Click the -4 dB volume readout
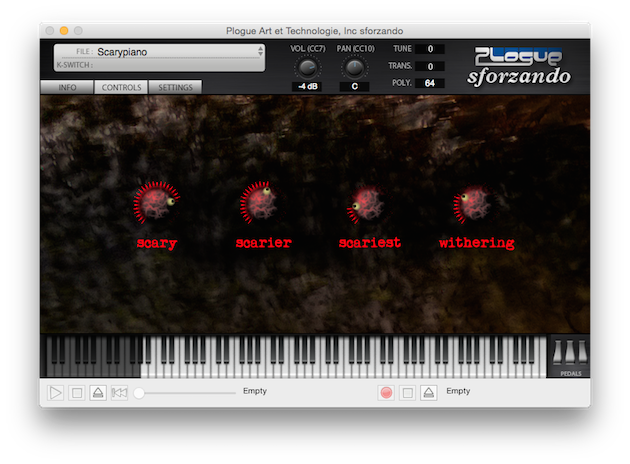Image resolution: width=630 pixels, height=464 pixels. click(x=307, y=86)
